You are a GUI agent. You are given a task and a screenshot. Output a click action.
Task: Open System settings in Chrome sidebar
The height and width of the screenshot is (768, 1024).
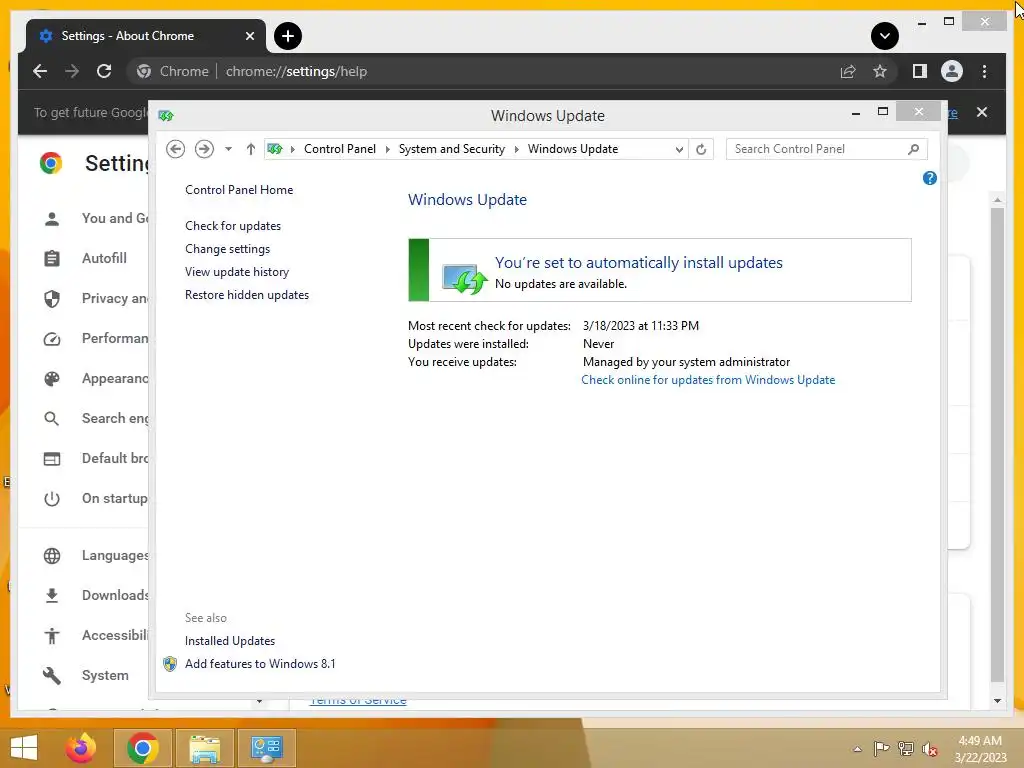[86, 675]
